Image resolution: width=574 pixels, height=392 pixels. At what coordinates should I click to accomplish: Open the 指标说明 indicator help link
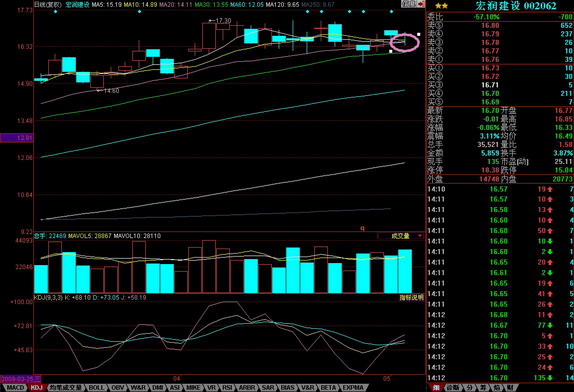coord(411,298)
